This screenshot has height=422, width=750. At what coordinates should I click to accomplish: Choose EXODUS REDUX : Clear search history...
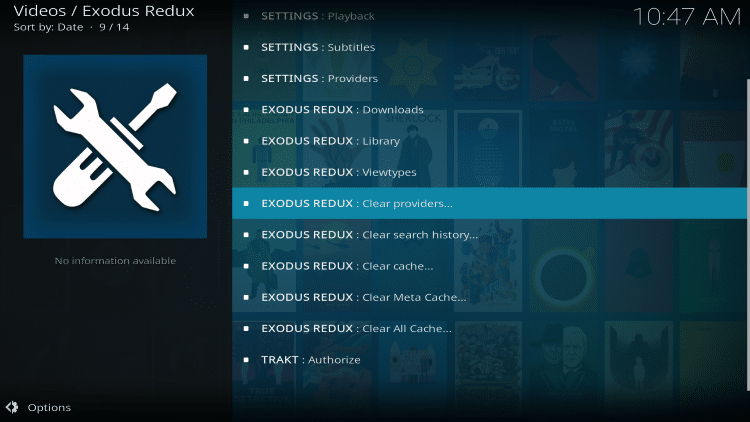coord(489,234)
